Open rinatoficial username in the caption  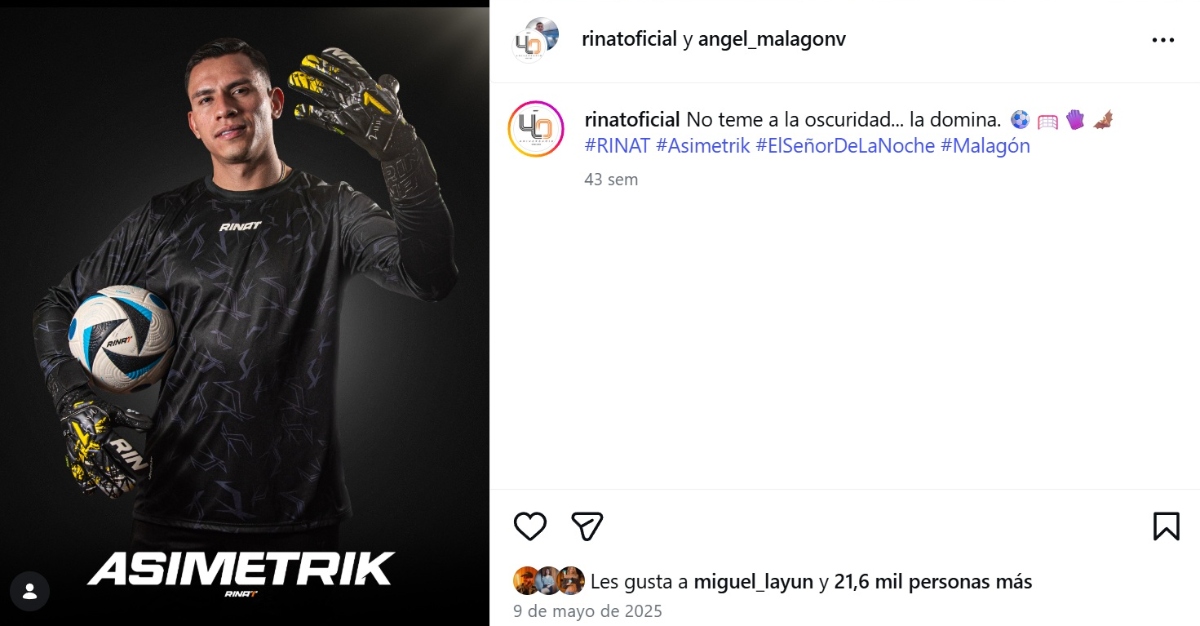tap(632, 119)
